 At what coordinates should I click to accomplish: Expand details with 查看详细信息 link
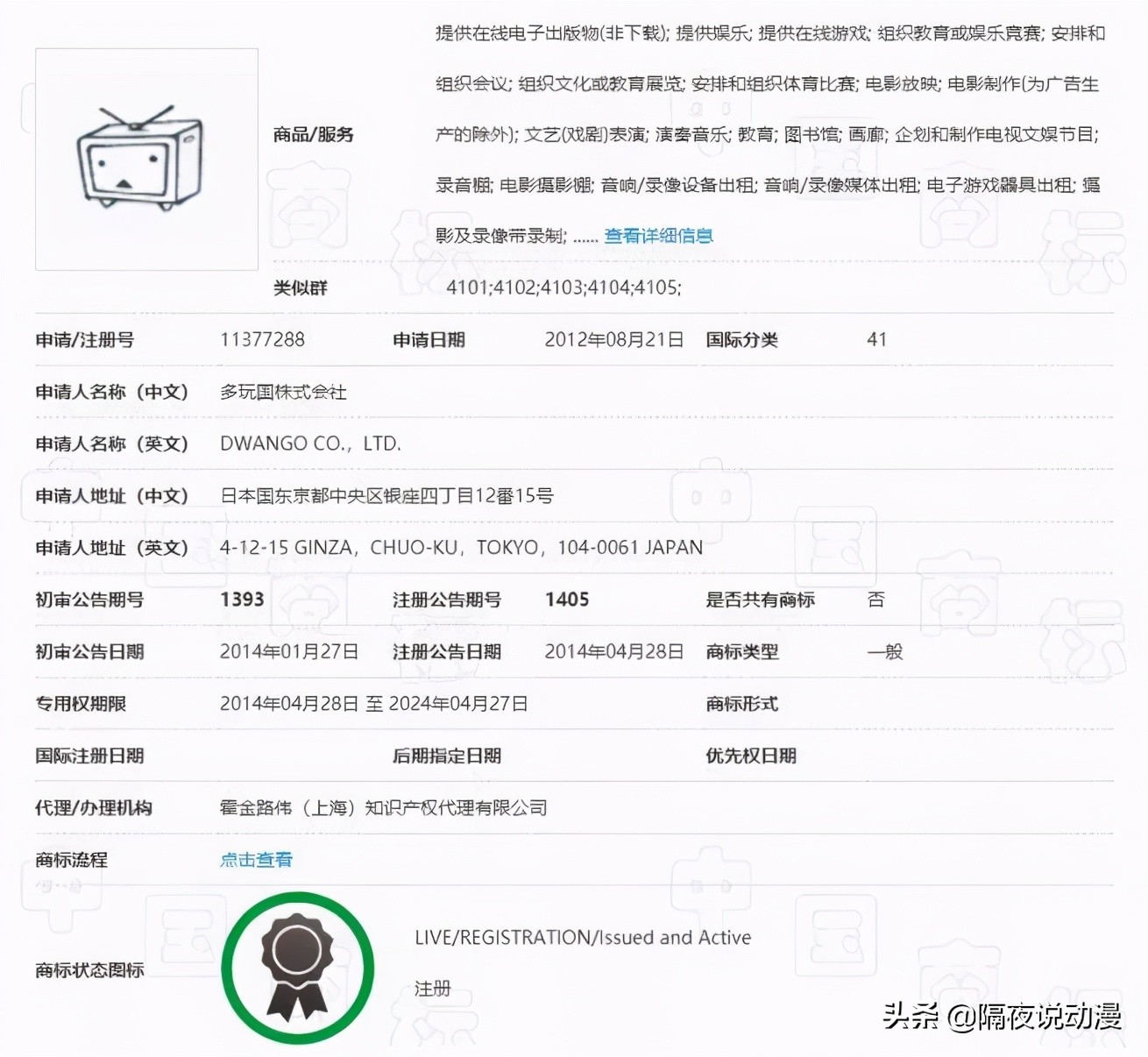pyautogui.click(x=659, y=235)
